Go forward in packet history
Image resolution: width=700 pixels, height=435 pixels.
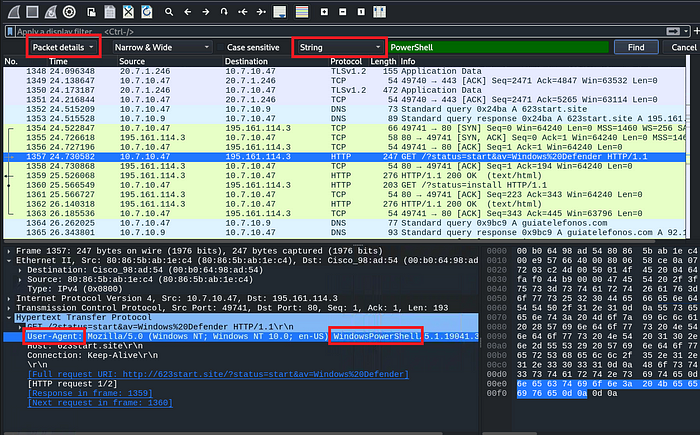pos(206,12)
